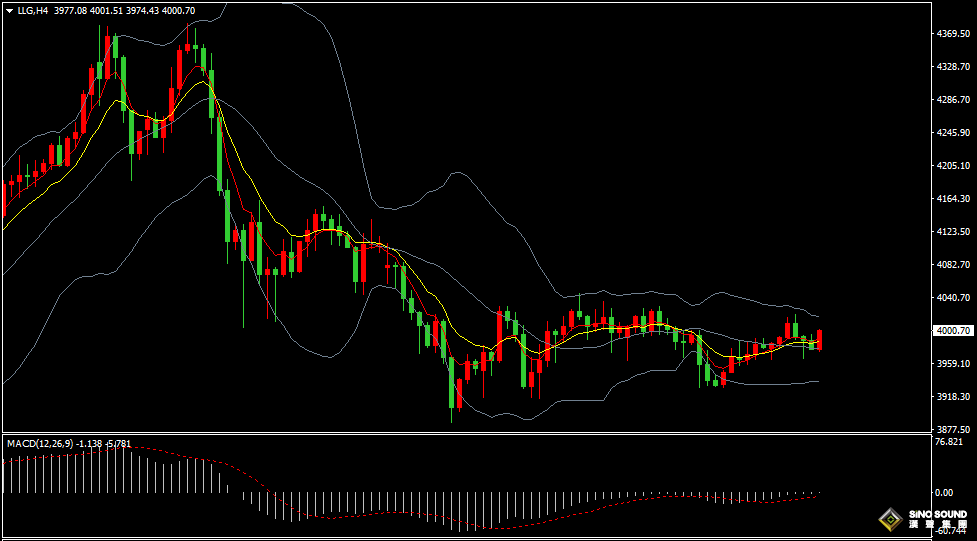977x541 pixels.
Task: Select the latest red candle at right edge
Action: 819,339
